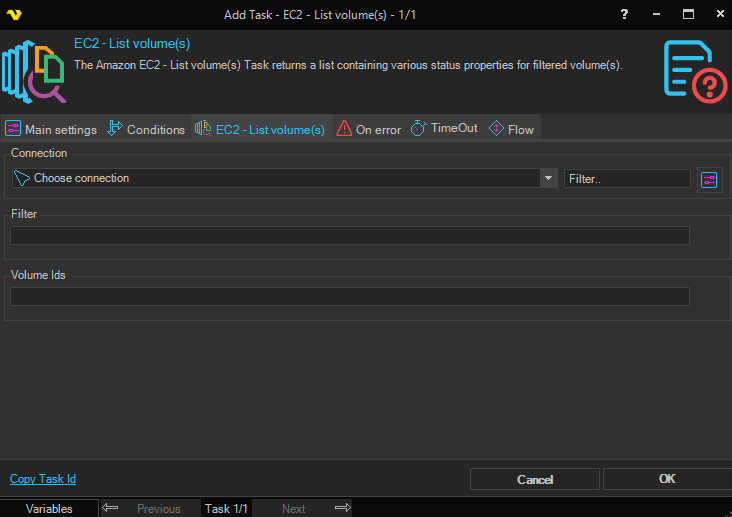Screen dimensions: 732x517
Task: Expand the Choose connection dropdown arrow
Action: pos(548,179)
